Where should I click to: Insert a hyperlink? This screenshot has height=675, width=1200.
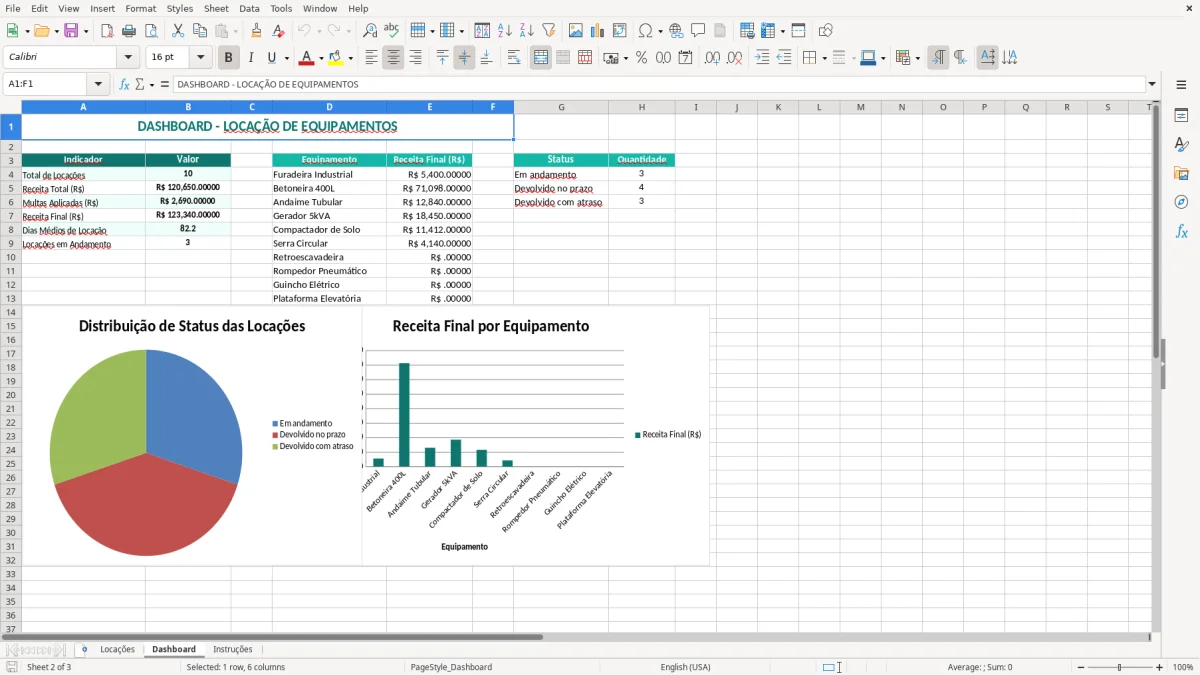click(x=676, y=31)
